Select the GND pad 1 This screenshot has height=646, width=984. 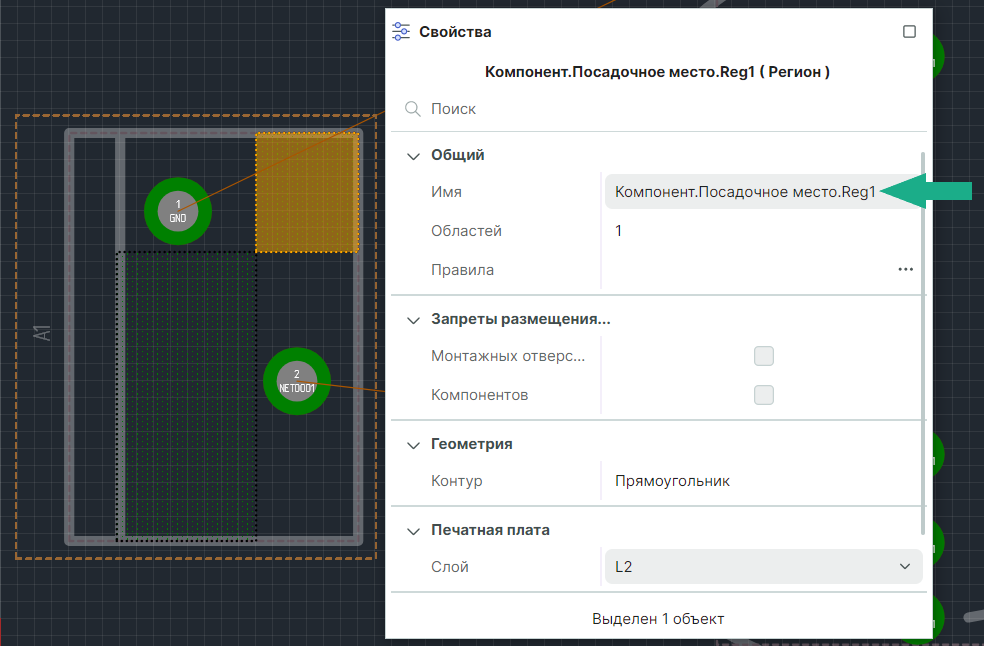(178, 211)
